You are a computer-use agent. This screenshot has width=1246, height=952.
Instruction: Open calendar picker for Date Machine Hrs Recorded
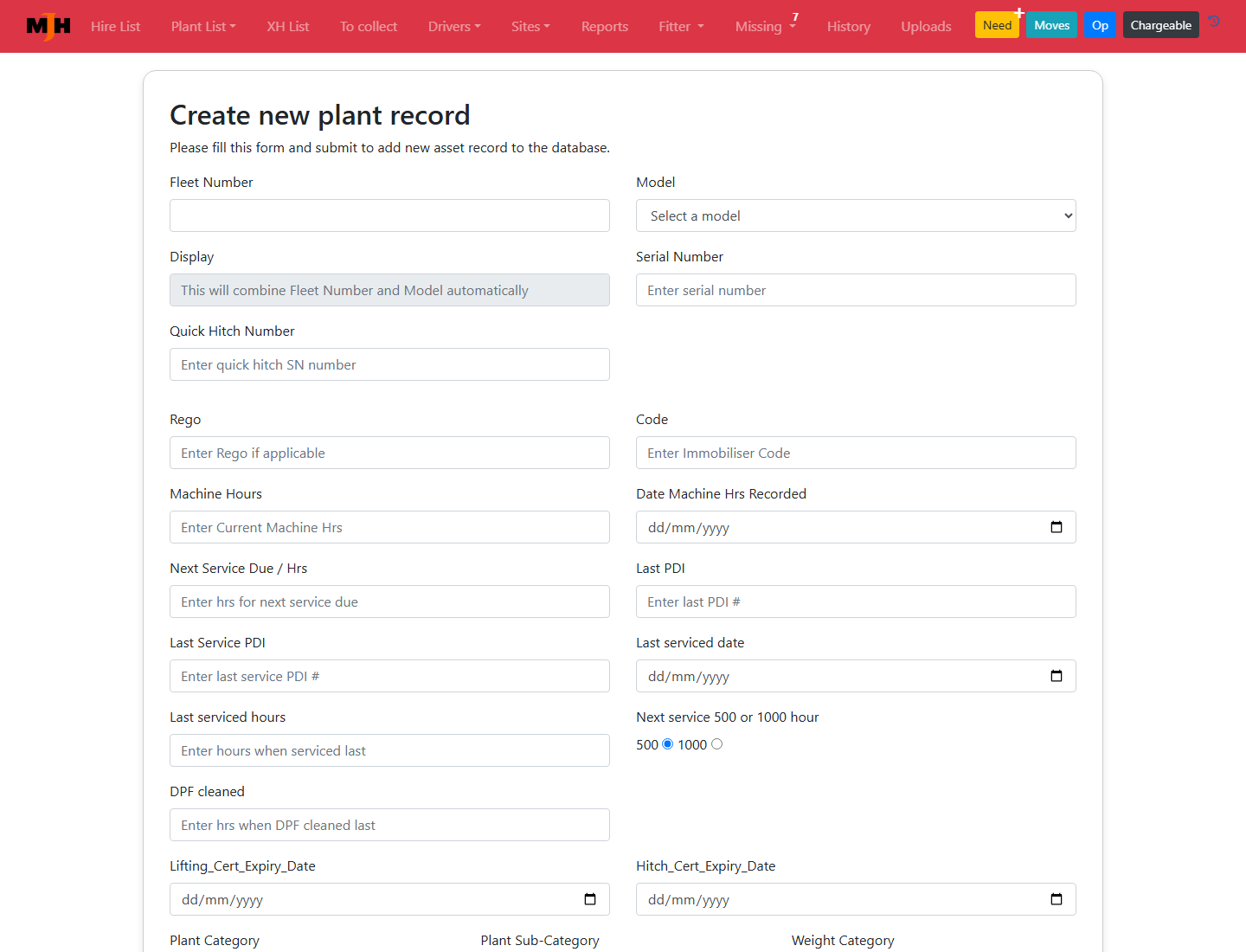click(1057, 527)
